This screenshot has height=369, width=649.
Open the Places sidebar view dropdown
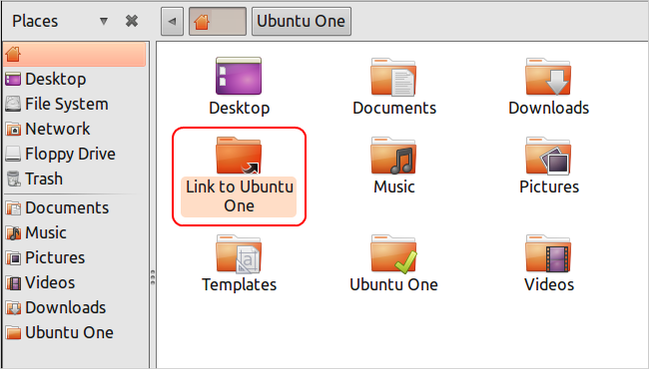click(103, 21)
